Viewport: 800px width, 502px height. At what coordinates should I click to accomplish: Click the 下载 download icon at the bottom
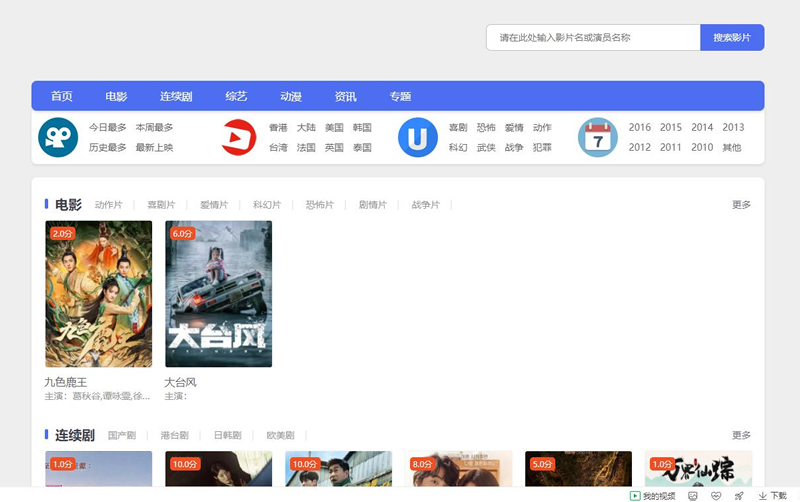[x=773, y=495]
